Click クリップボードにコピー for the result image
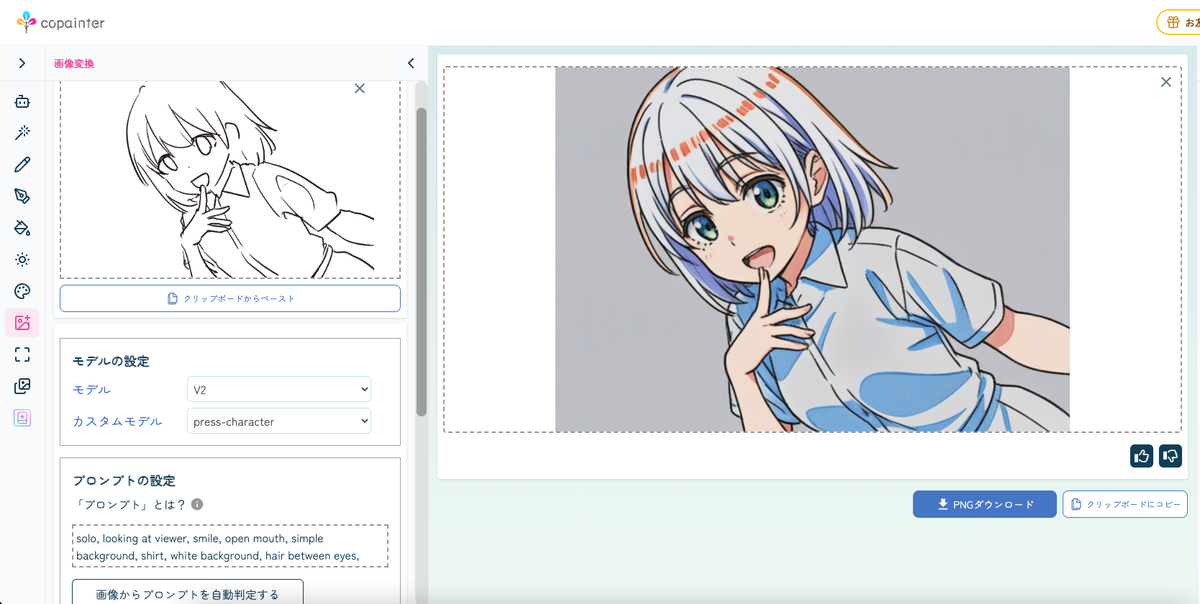Viewport: 1200px width, 604px height. (x=1124, y=504)
